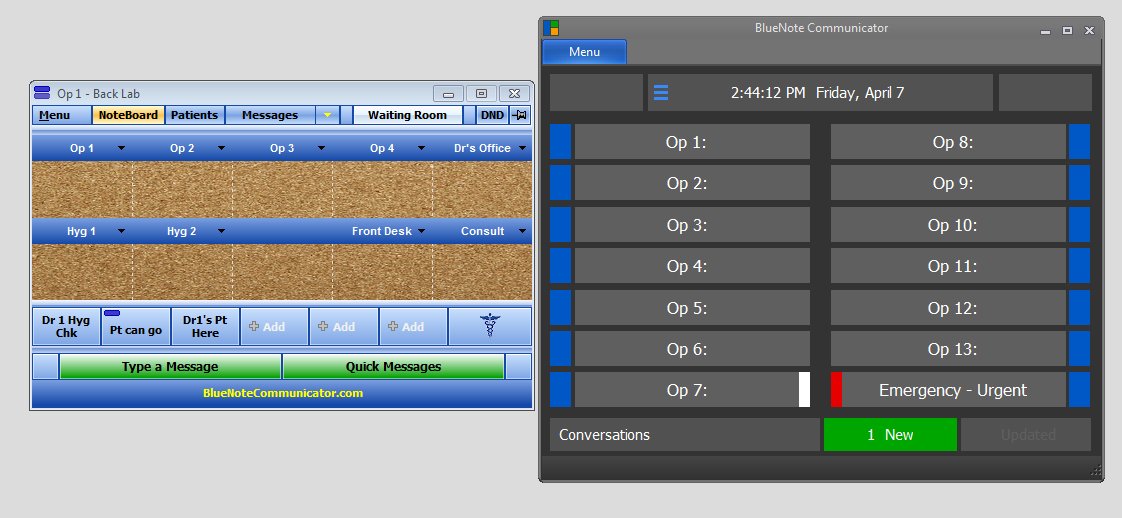
Task: Expand the Consult dropdown arrow
Action: tap(522, 231)
